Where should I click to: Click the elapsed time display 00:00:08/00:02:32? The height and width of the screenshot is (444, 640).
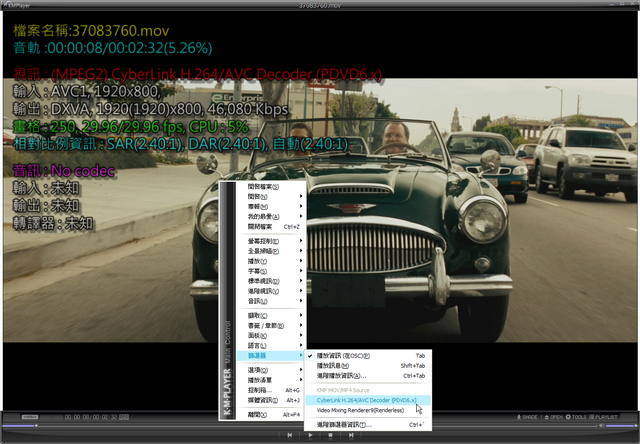[x=91, y=417]
